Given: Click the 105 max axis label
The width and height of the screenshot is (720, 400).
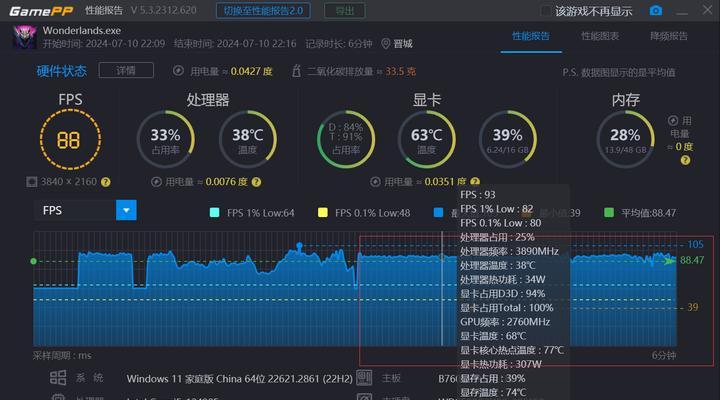Looking at the screenshot, I should pos(695,244).
